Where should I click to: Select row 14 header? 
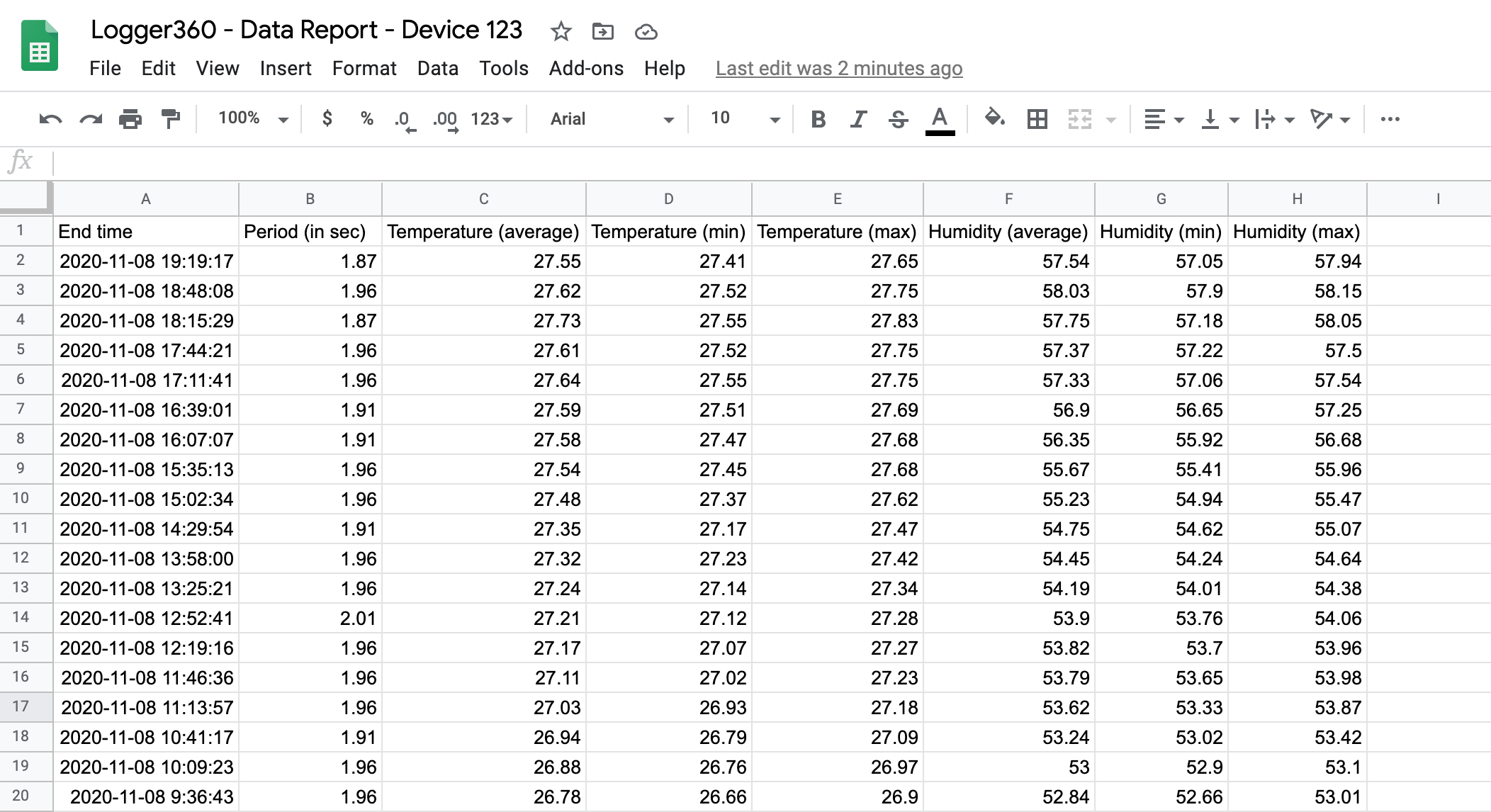tap(26, 618)
